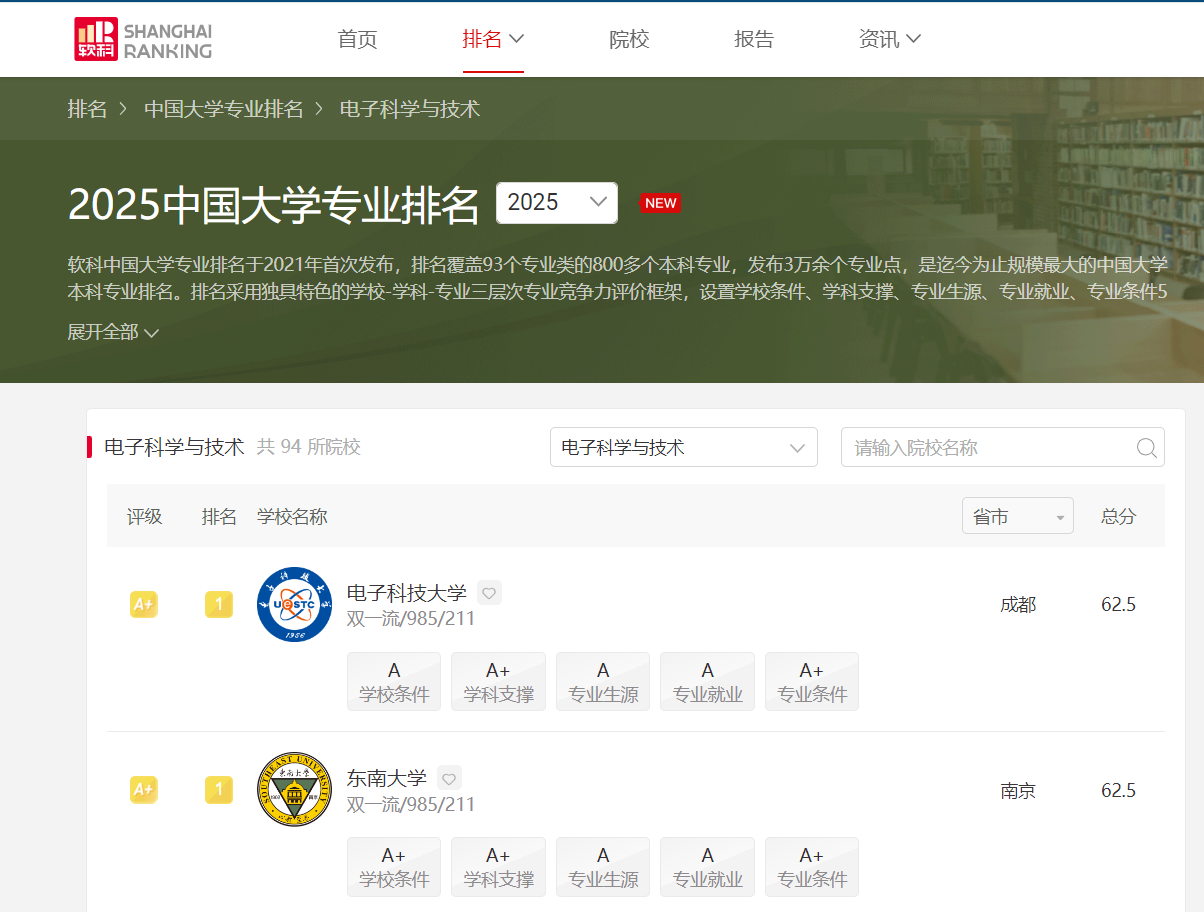This screenshot has height=912, width=1204.
Task: Click 东南大学's 专业生源 A tile
Action: [x=603, y=867]
